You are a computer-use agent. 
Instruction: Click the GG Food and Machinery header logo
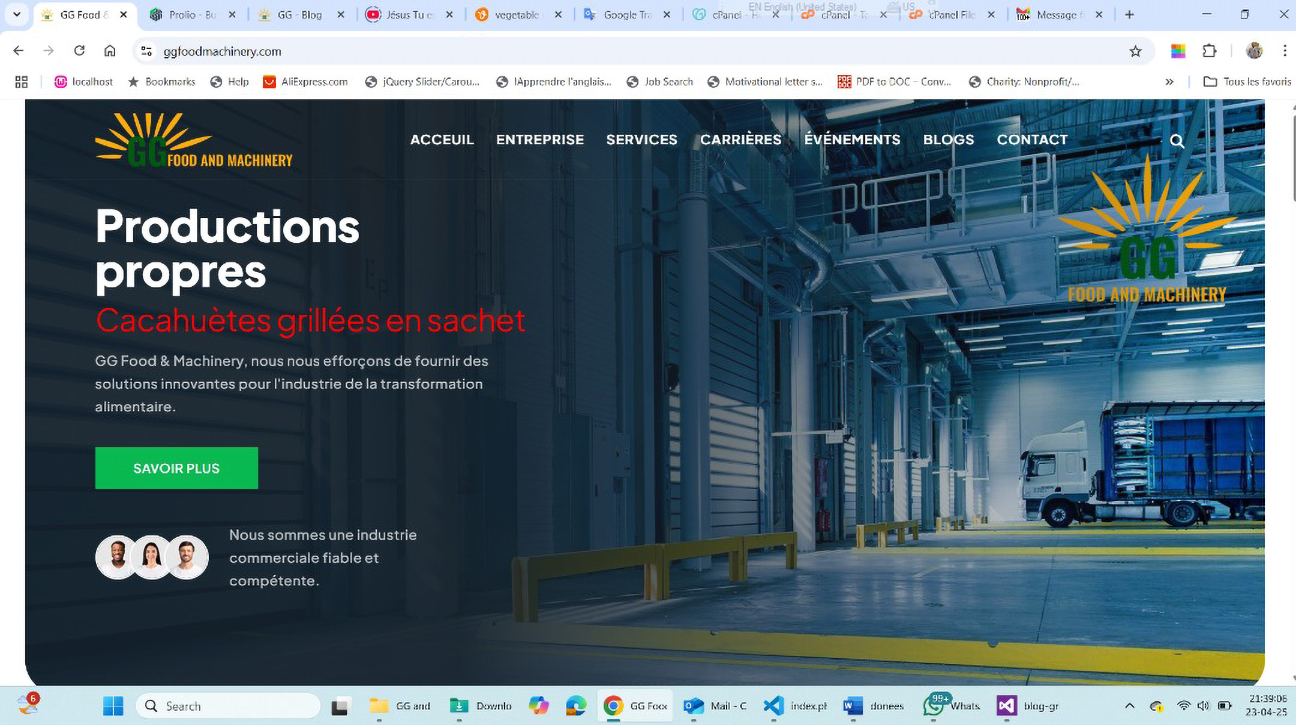(193, 140)
